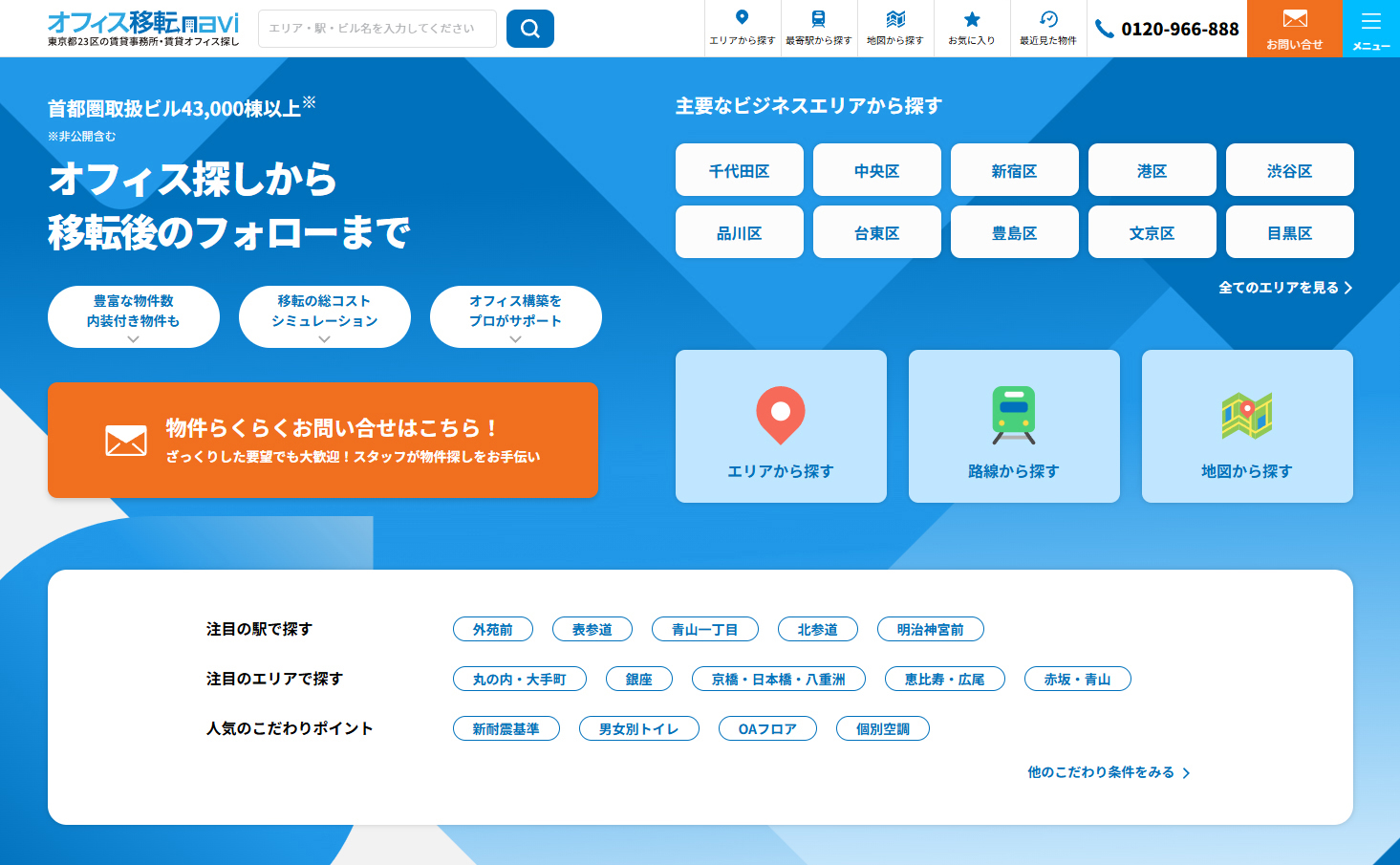The width and height of the screenshot is (1400, 865).
Task: Choose the 赤坂・青山 area tag
Action: point(1078,679)
